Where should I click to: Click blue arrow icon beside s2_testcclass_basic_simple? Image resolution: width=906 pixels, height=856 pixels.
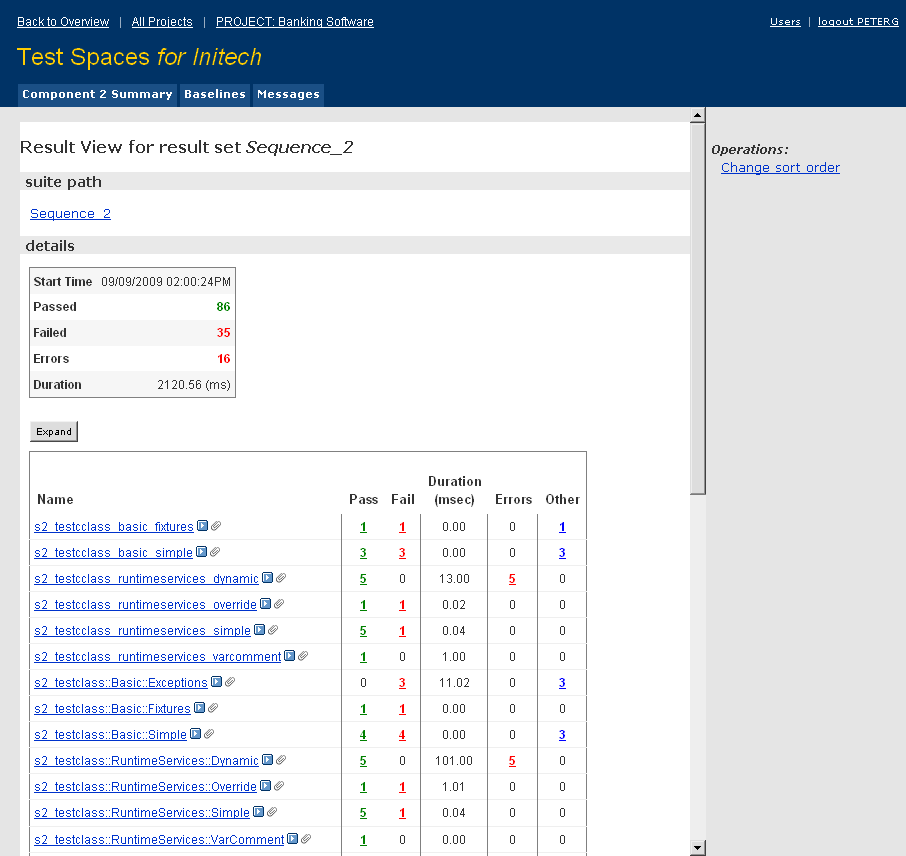coord(201,552)
